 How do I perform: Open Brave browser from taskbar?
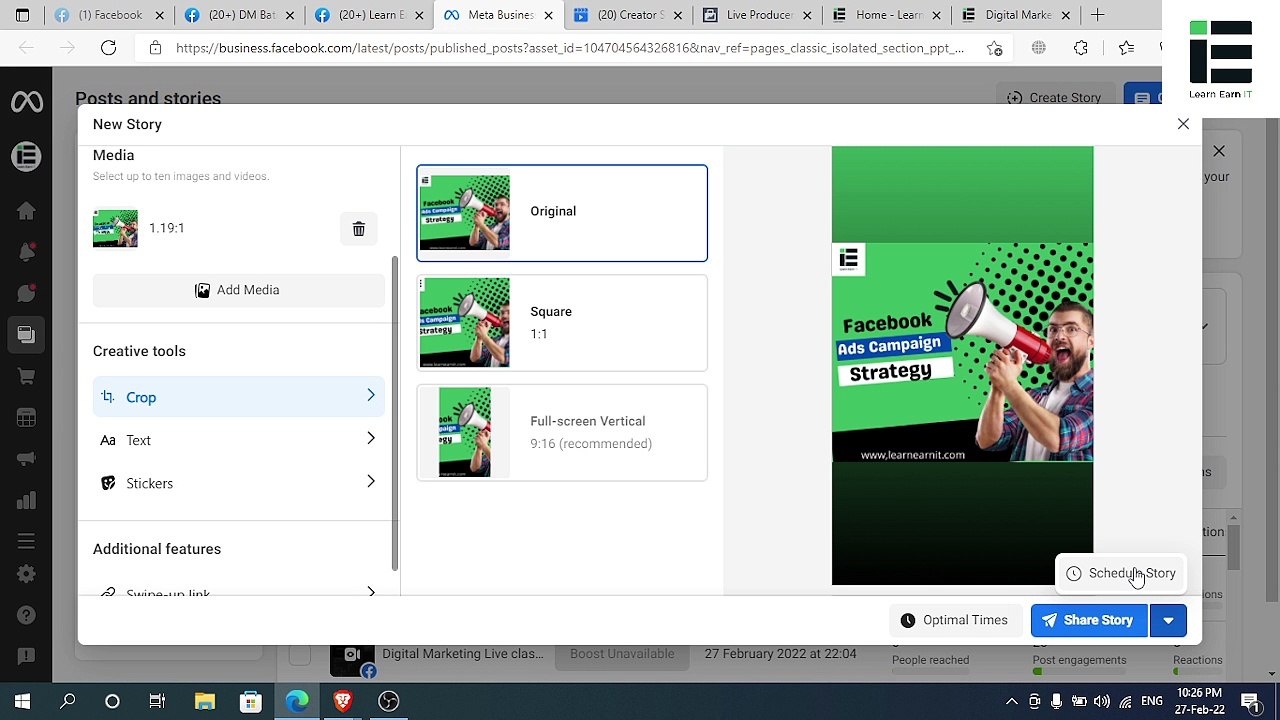click(343, 701)
